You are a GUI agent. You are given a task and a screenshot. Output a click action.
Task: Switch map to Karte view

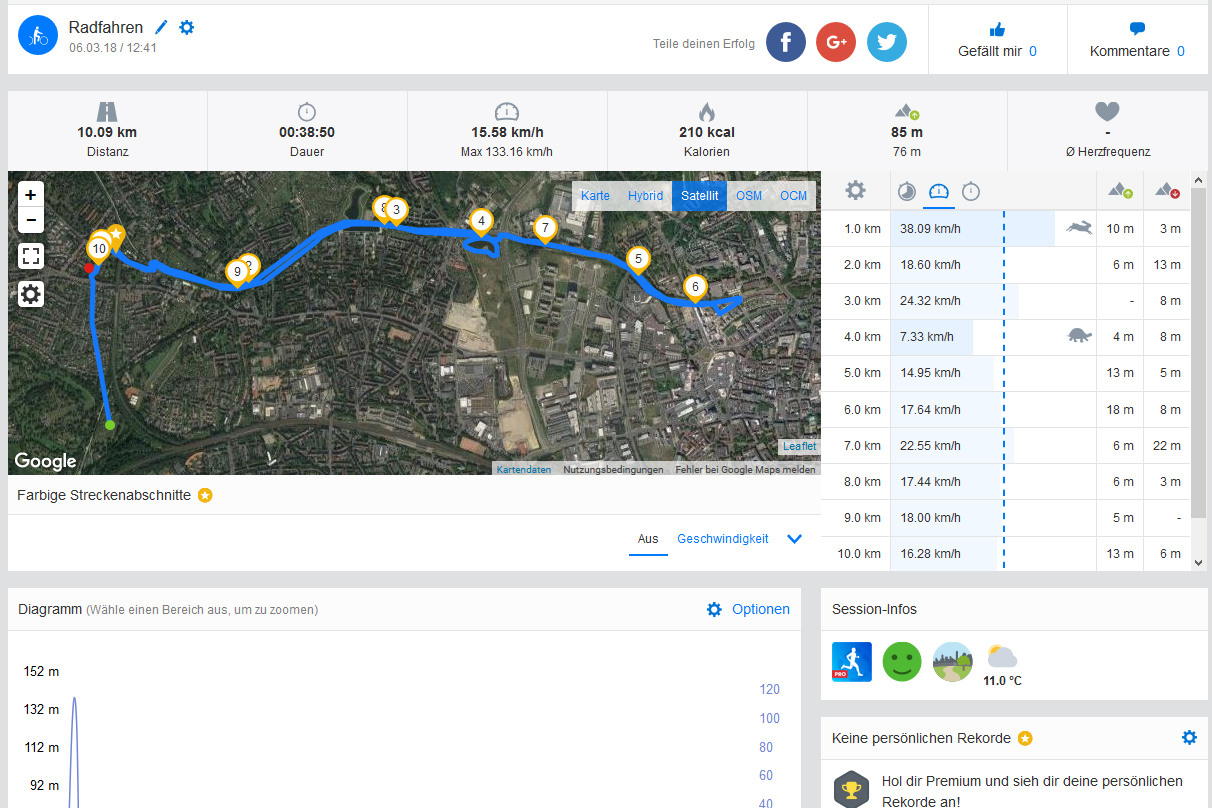pos(595,196)
